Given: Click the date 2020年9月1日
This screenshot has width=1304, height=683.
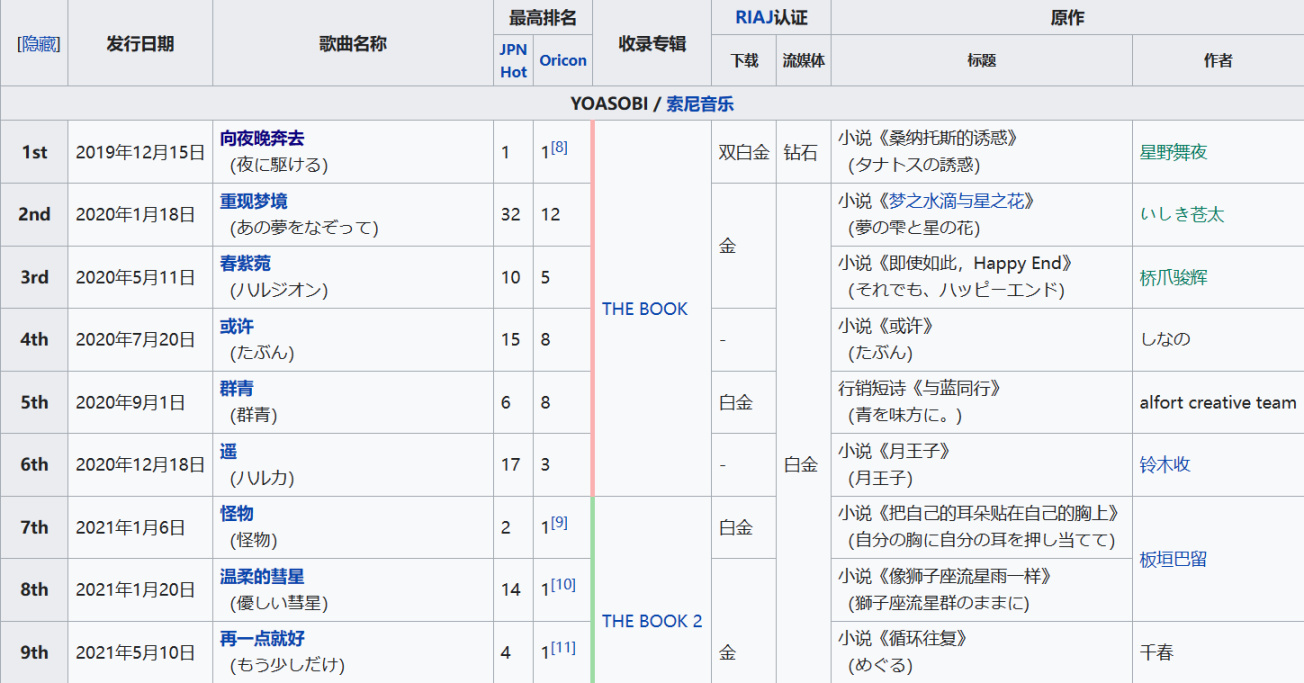Looking at the screenshot, I should (x=131, y=402).
